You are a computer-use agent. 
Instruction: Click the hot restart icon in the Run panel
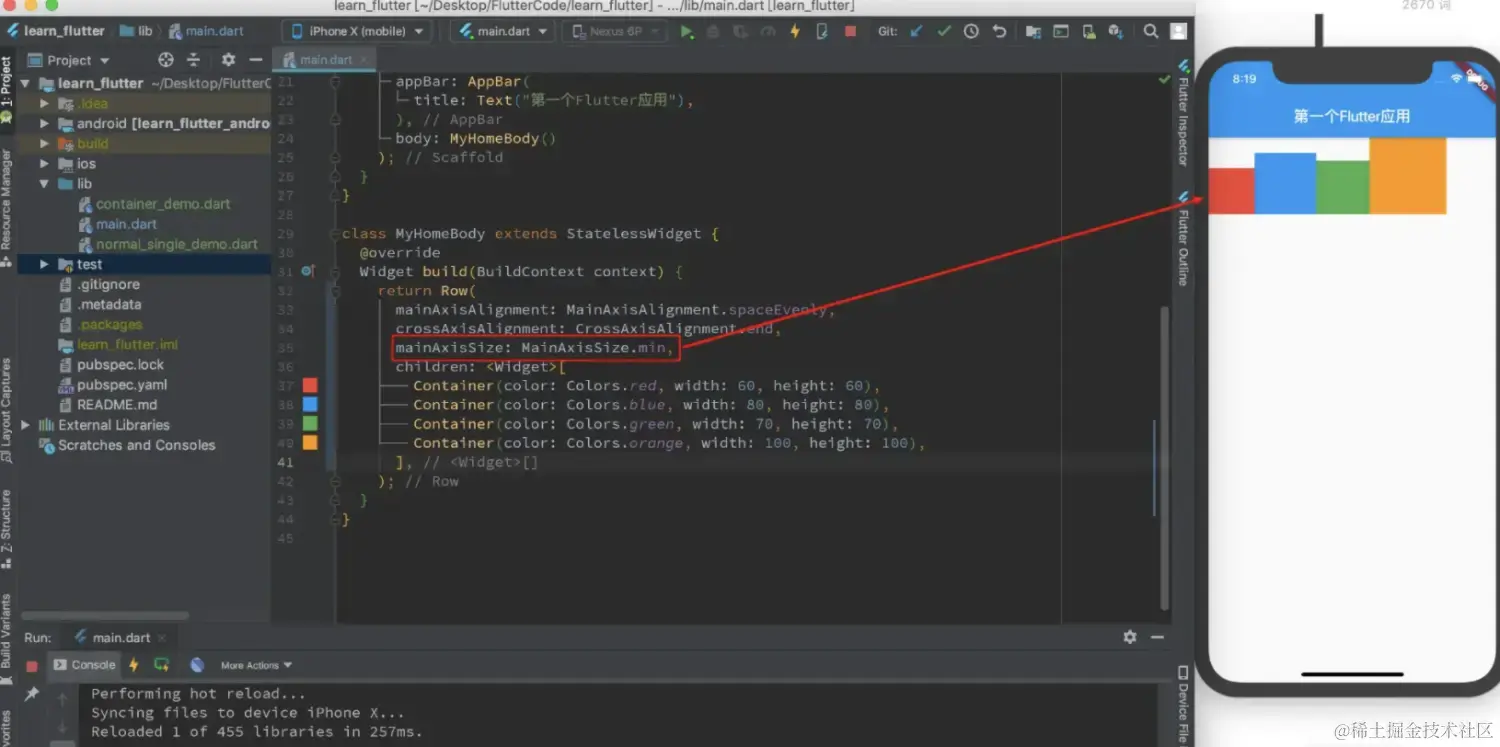point(162,665)
